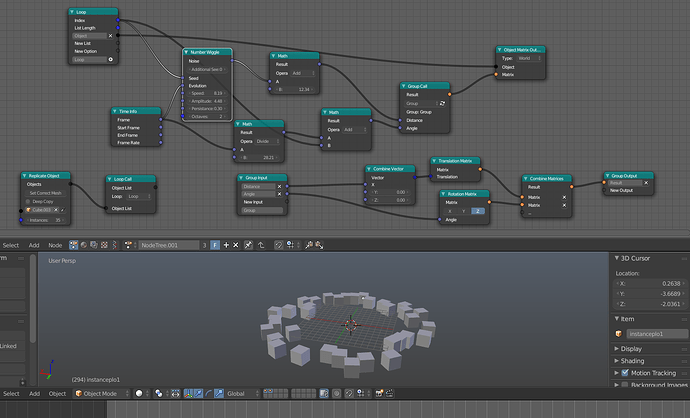Switch to the compositing nodes tree icon
Viewport: 690px width, 418px height.
pos(94,245)
